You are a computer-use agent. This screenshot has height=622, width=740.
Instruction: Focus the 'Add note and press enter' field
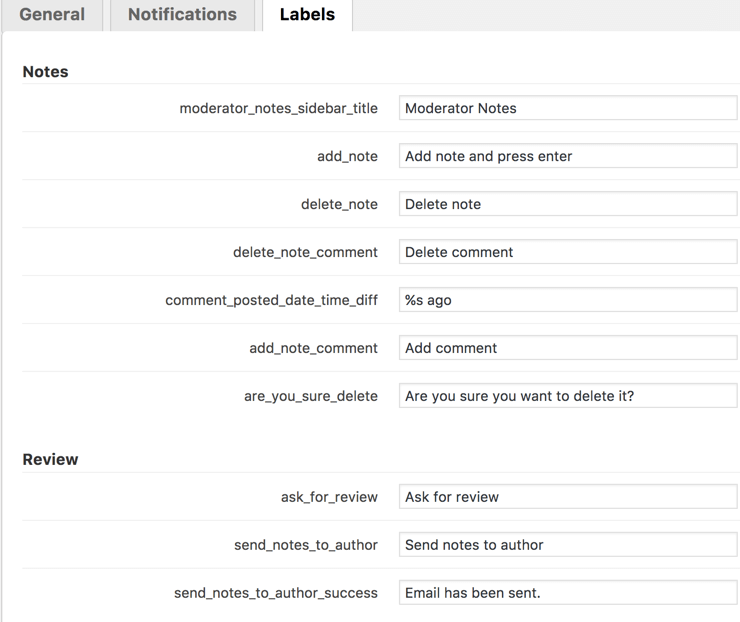(567, 156)
